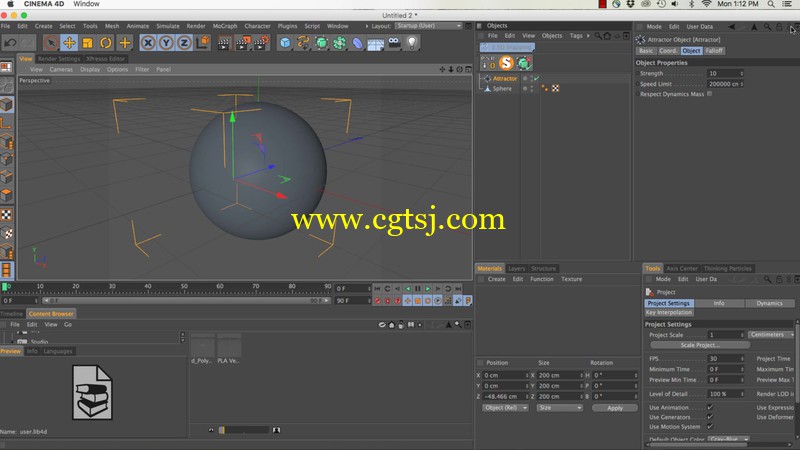Switch to Render Settings tab
The height and width of the screenshot is (450, 800).
pos(59,59)
